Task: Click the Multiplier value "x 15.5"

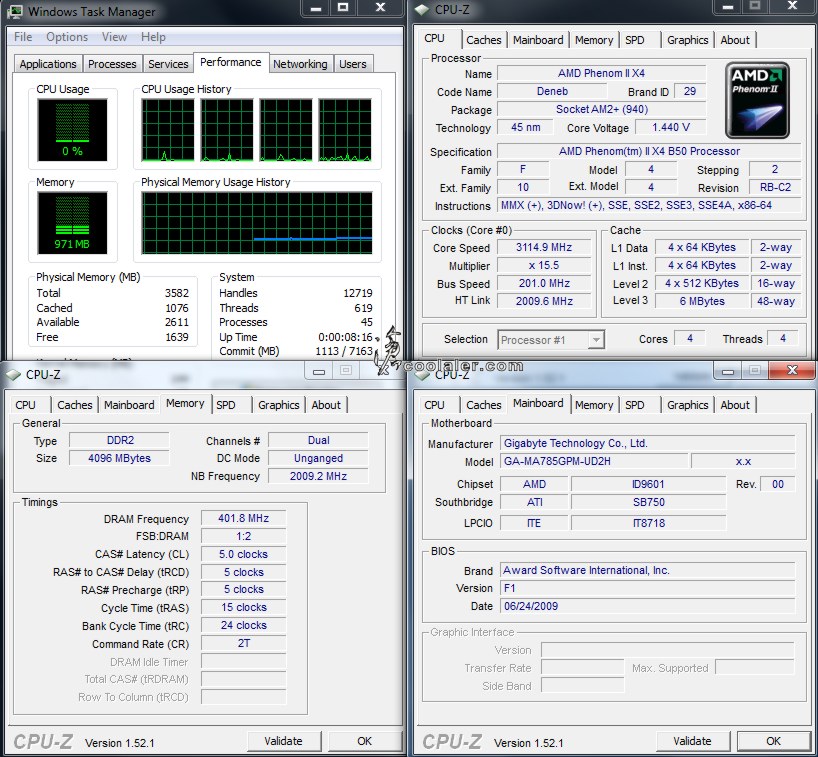Action: coord(544,266)
